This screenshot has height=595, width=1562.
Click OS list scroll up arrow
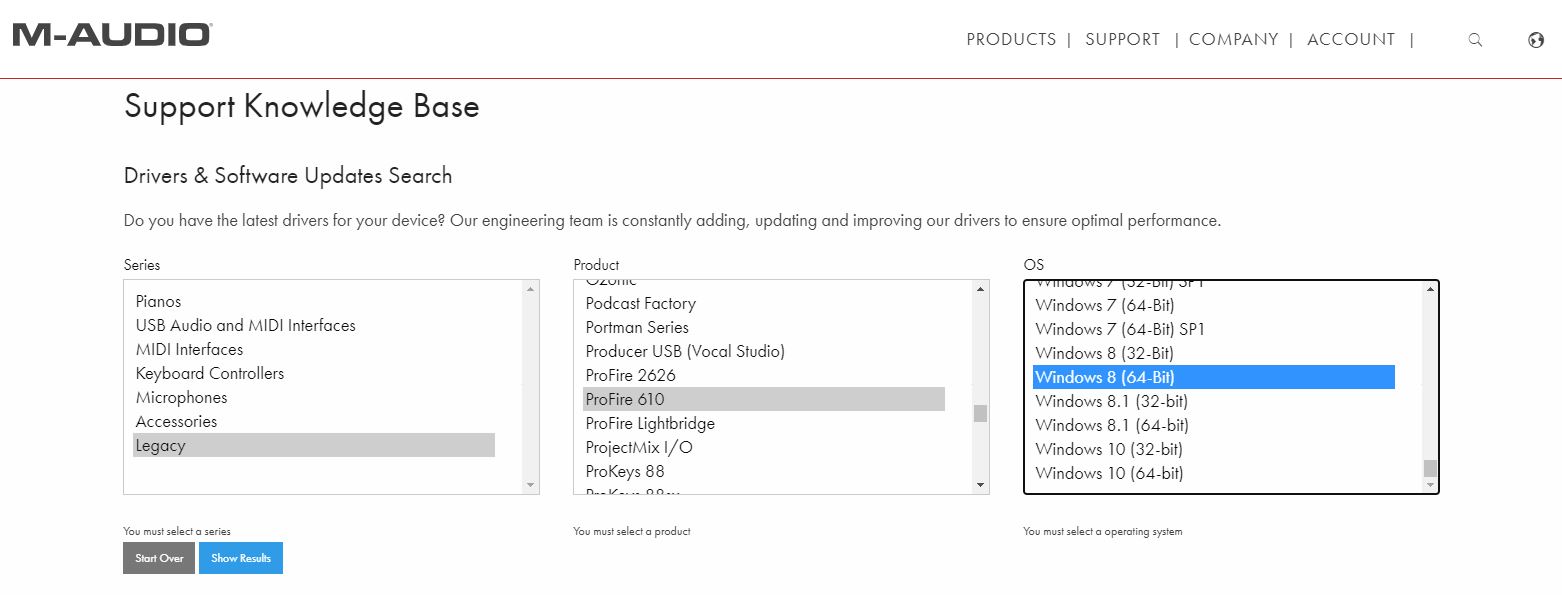[x=1430, y=289]
